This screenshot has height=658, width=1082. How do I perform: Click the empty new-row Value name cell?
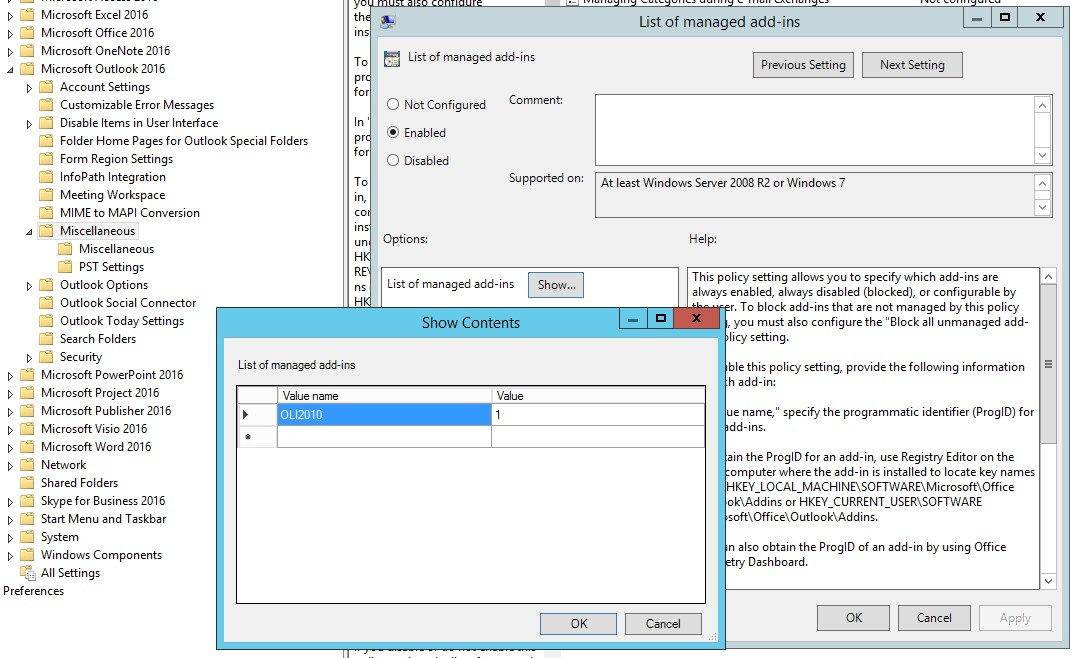point(384,437)
